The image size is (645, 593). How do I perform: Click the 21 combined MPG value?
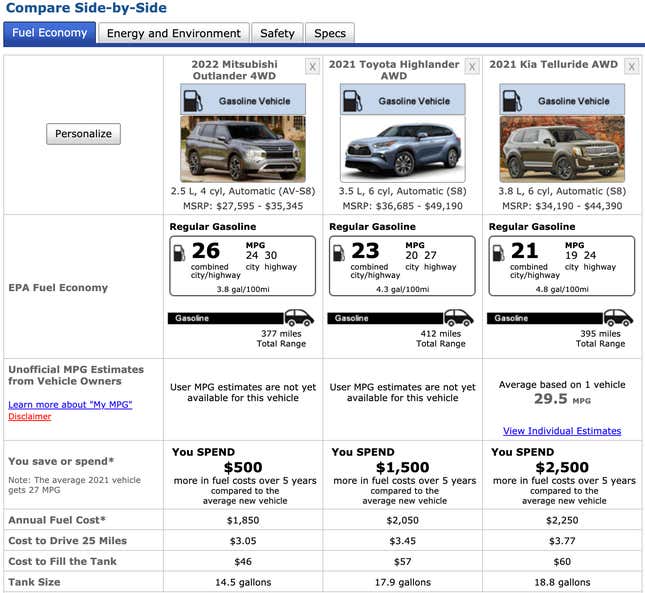tap(524, 251)
